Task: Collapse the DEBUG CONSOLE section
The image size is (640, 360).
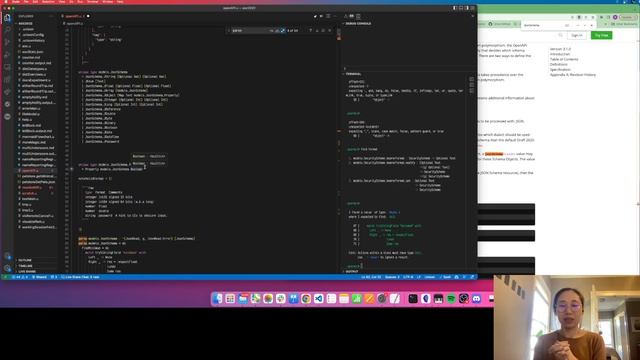Action: pyautogui.click(x=358, y=24)
